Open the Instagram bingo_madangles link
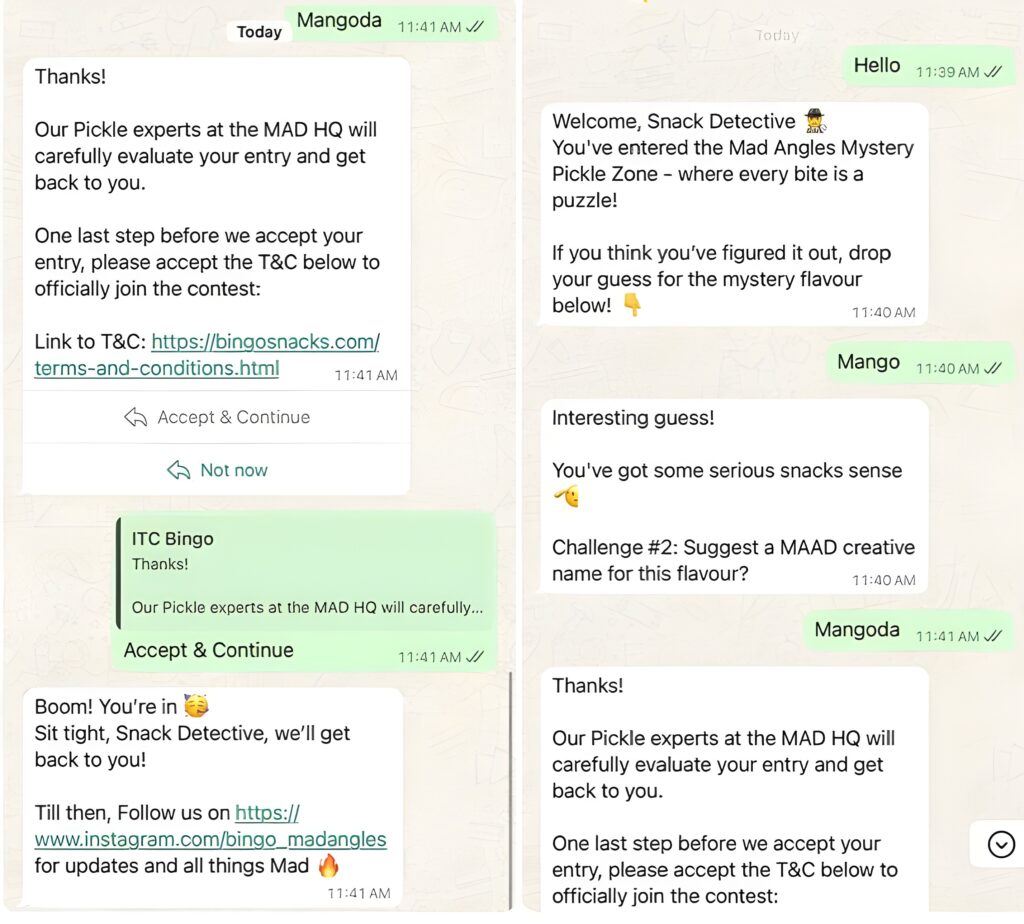 click(210, 826)
